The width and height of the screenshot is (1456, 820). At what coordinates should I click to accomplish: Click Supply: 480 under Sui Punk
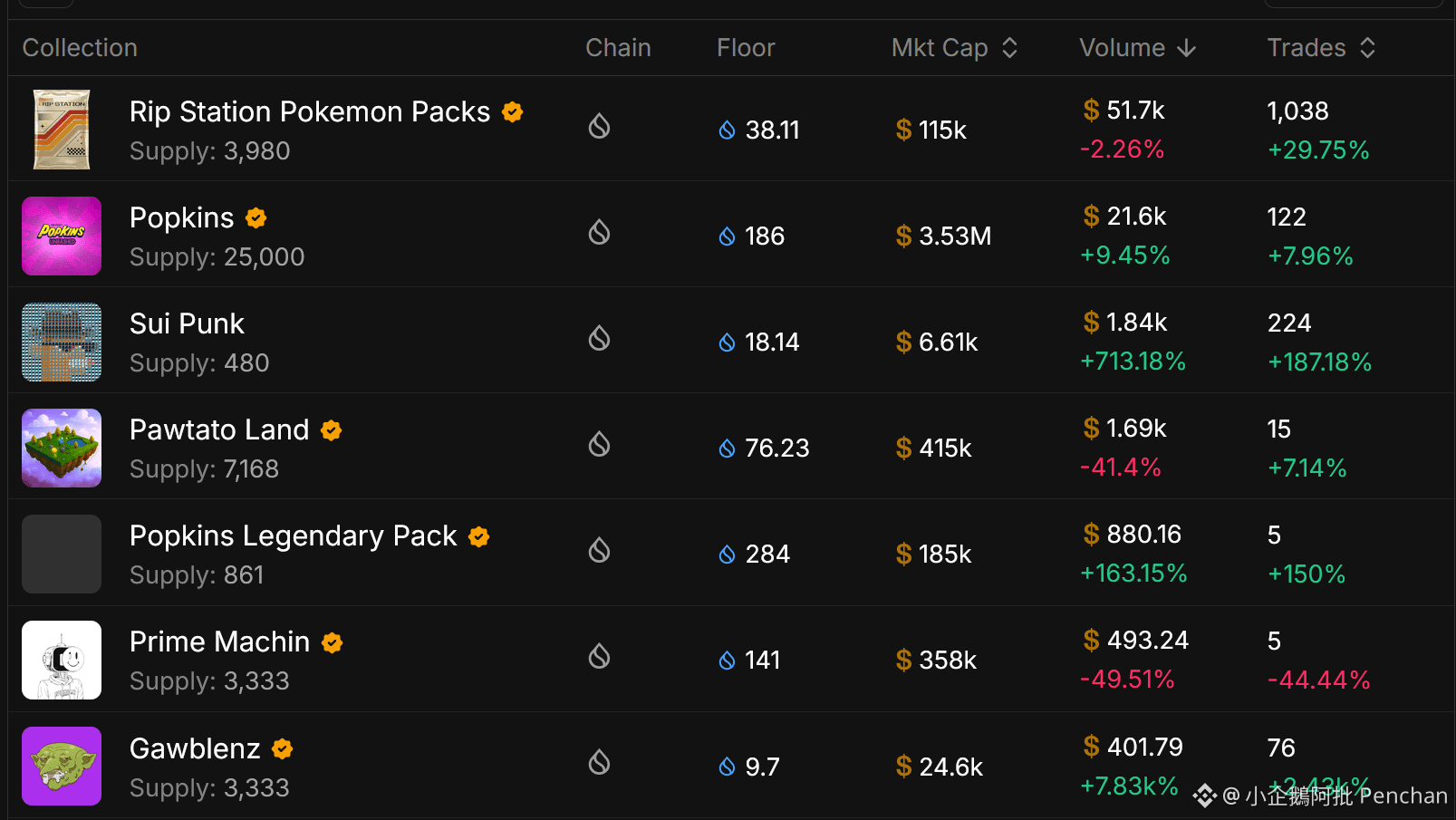click(x=199, y=363)
